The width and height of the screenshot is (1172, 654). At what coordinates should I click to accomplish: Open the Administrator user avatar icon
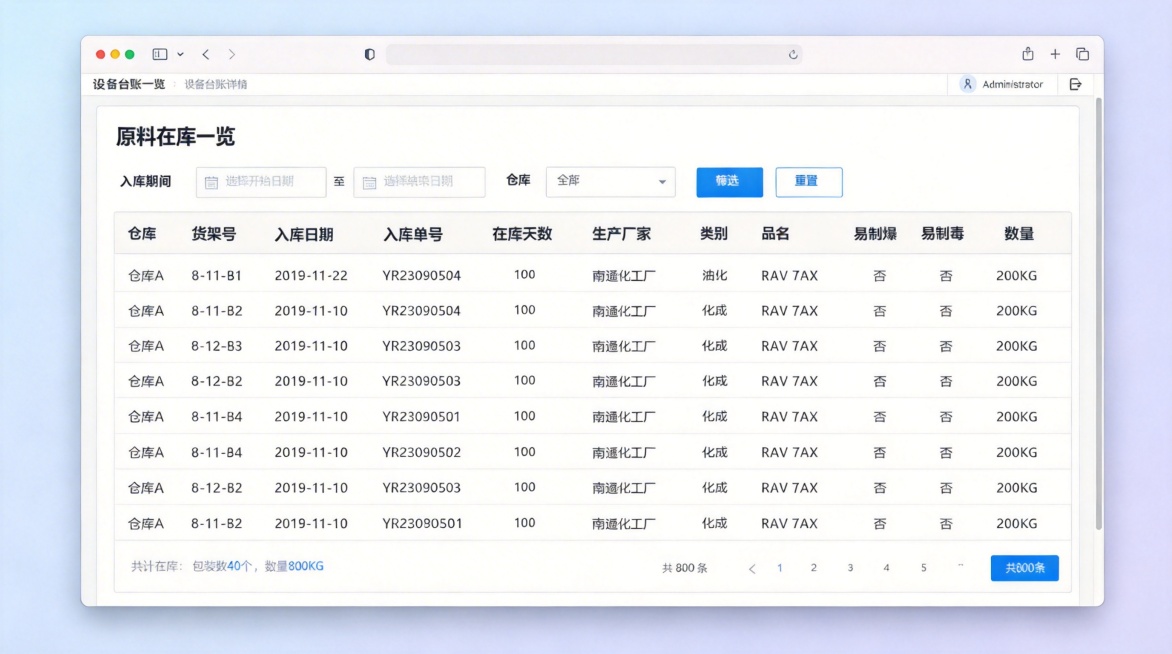[x=967, y=84]
